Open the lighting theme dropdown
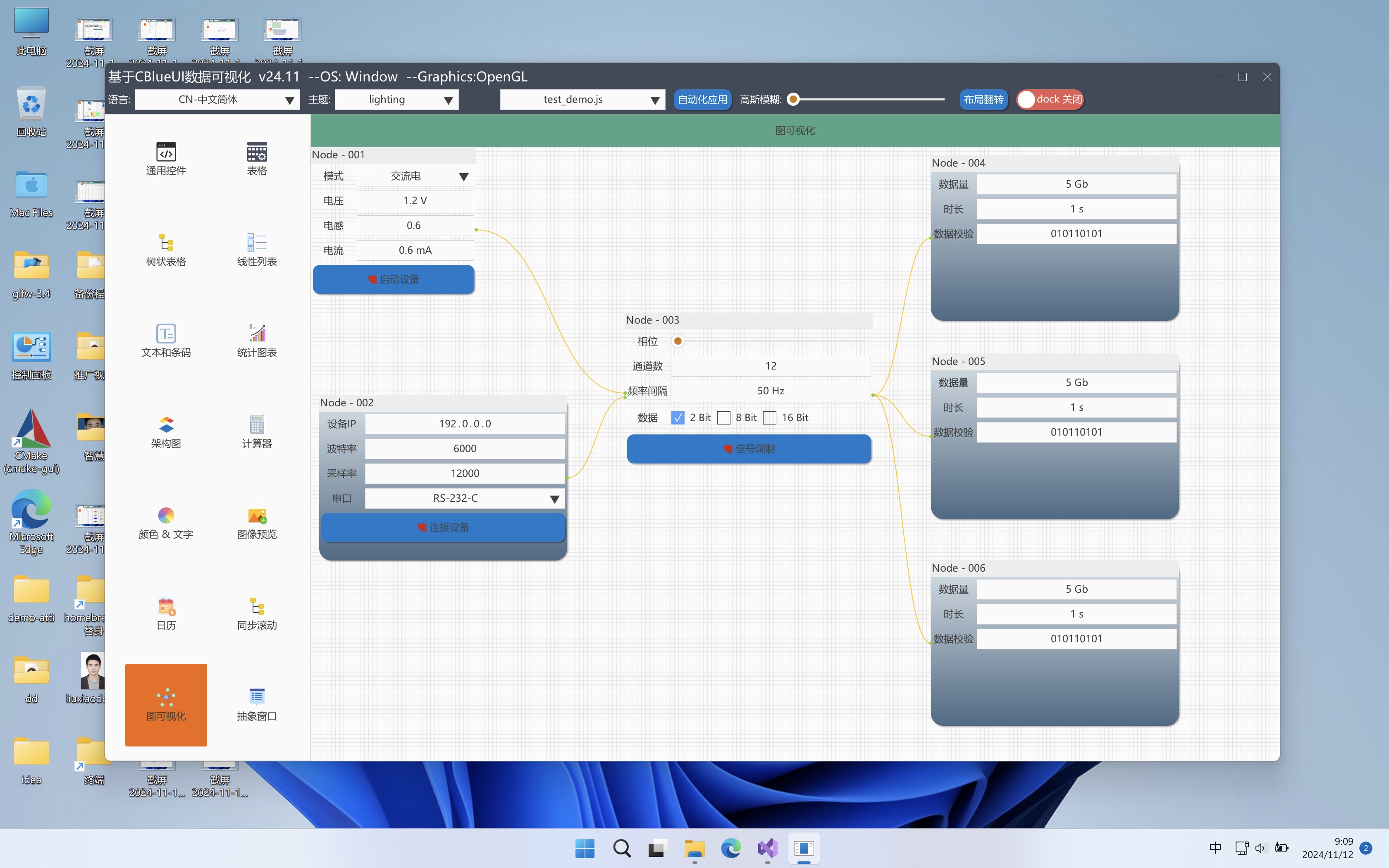The height and width of the screenshot is (868, 1389). pyautogui.click(x=396, y=99)
